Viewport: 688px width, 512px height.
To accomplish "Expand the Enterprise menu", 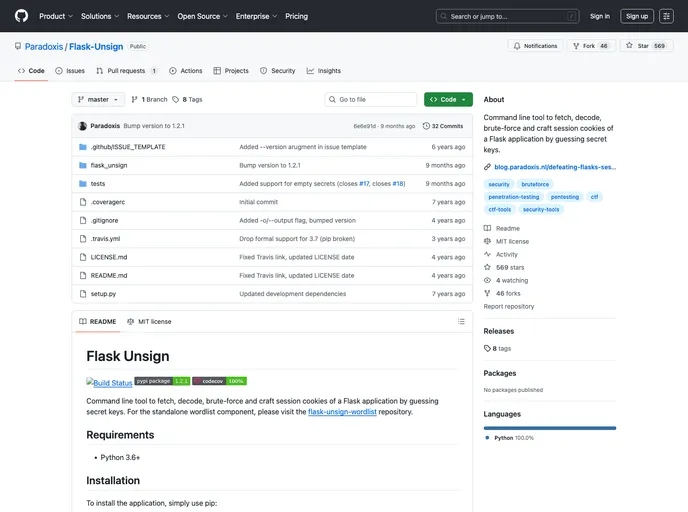I will (256, 16).
